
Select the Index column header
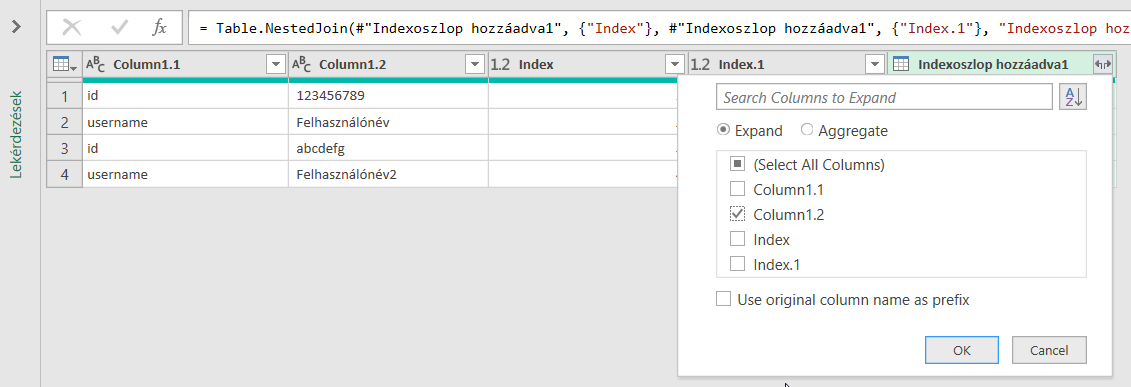point(588,64)
